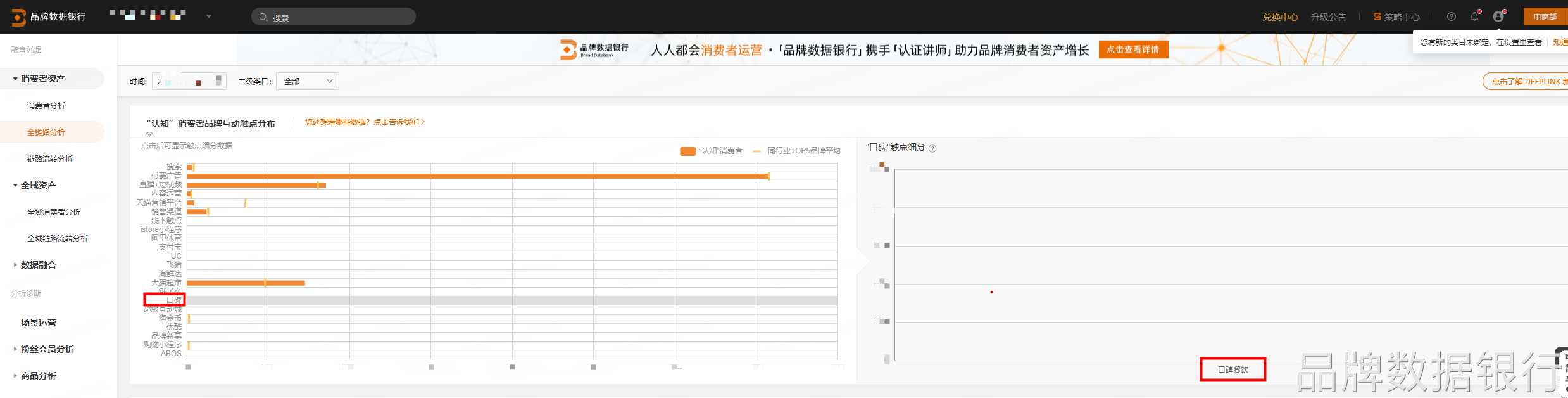
Task: Click the help icon next to "口碑"触点细分
Action: (x=932, y=148)
